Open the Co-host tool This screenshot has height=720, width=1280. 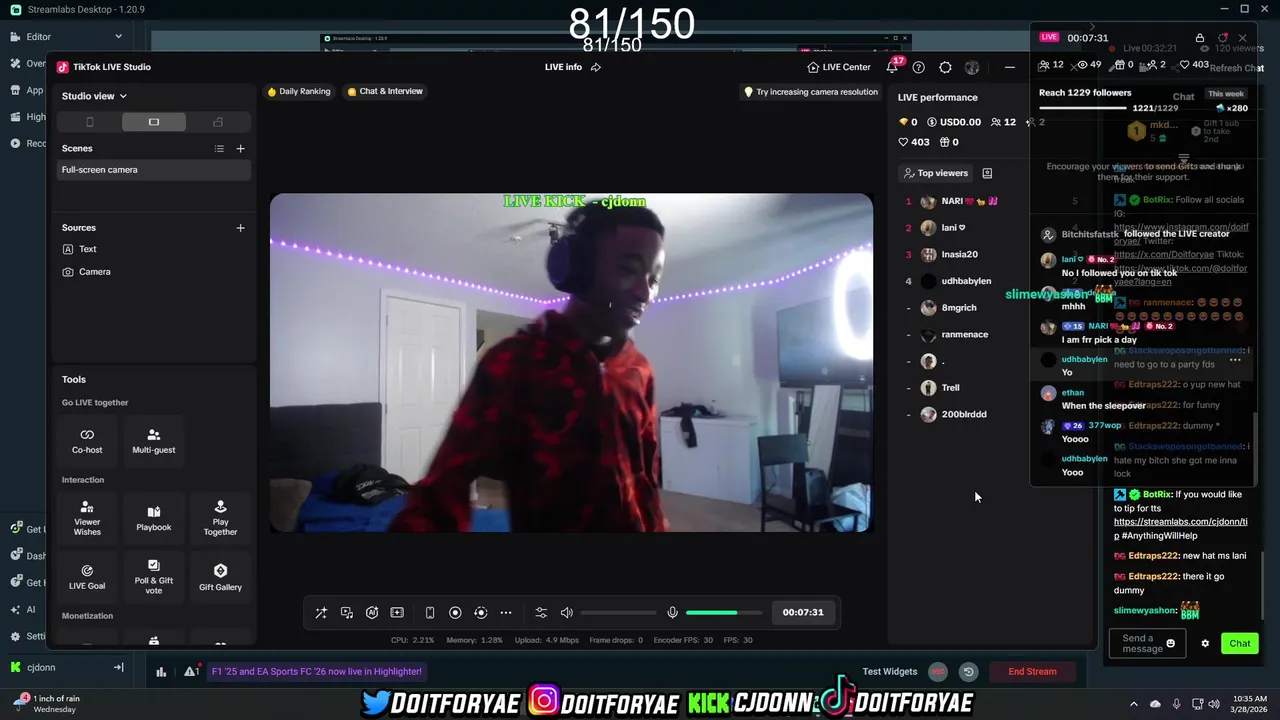tap(87, 440)
